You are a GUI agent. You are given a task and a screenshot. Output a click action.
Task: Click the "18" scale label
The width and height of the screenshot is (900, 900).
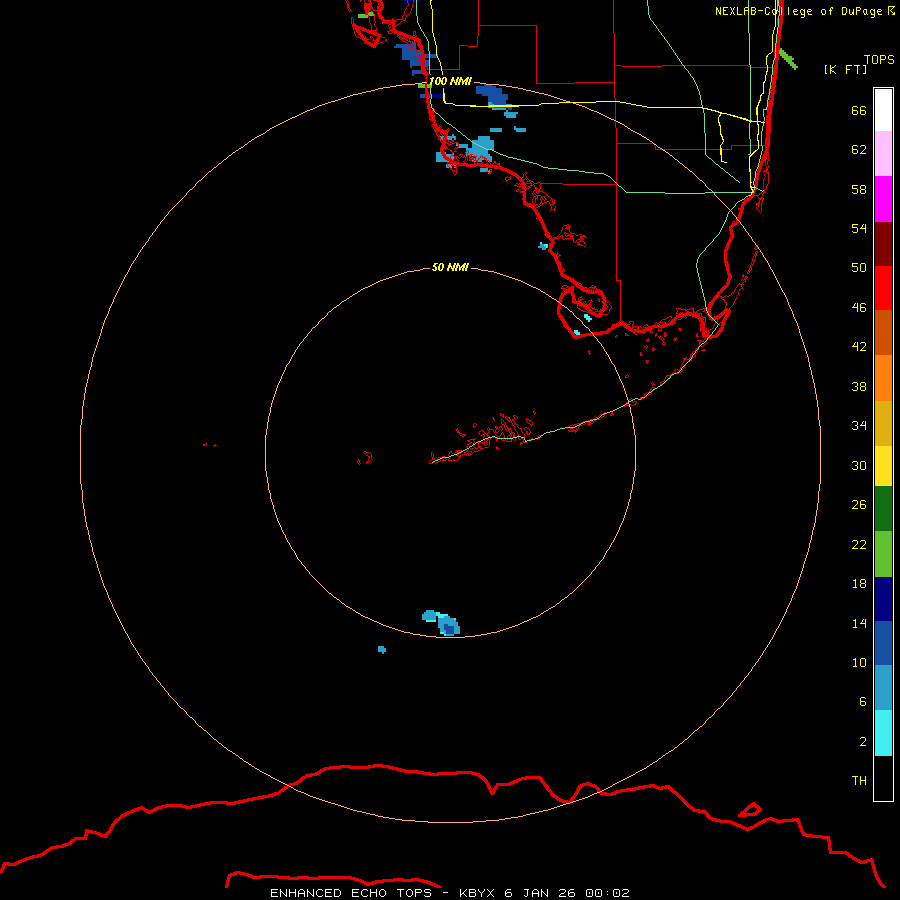tap(859, 583)
